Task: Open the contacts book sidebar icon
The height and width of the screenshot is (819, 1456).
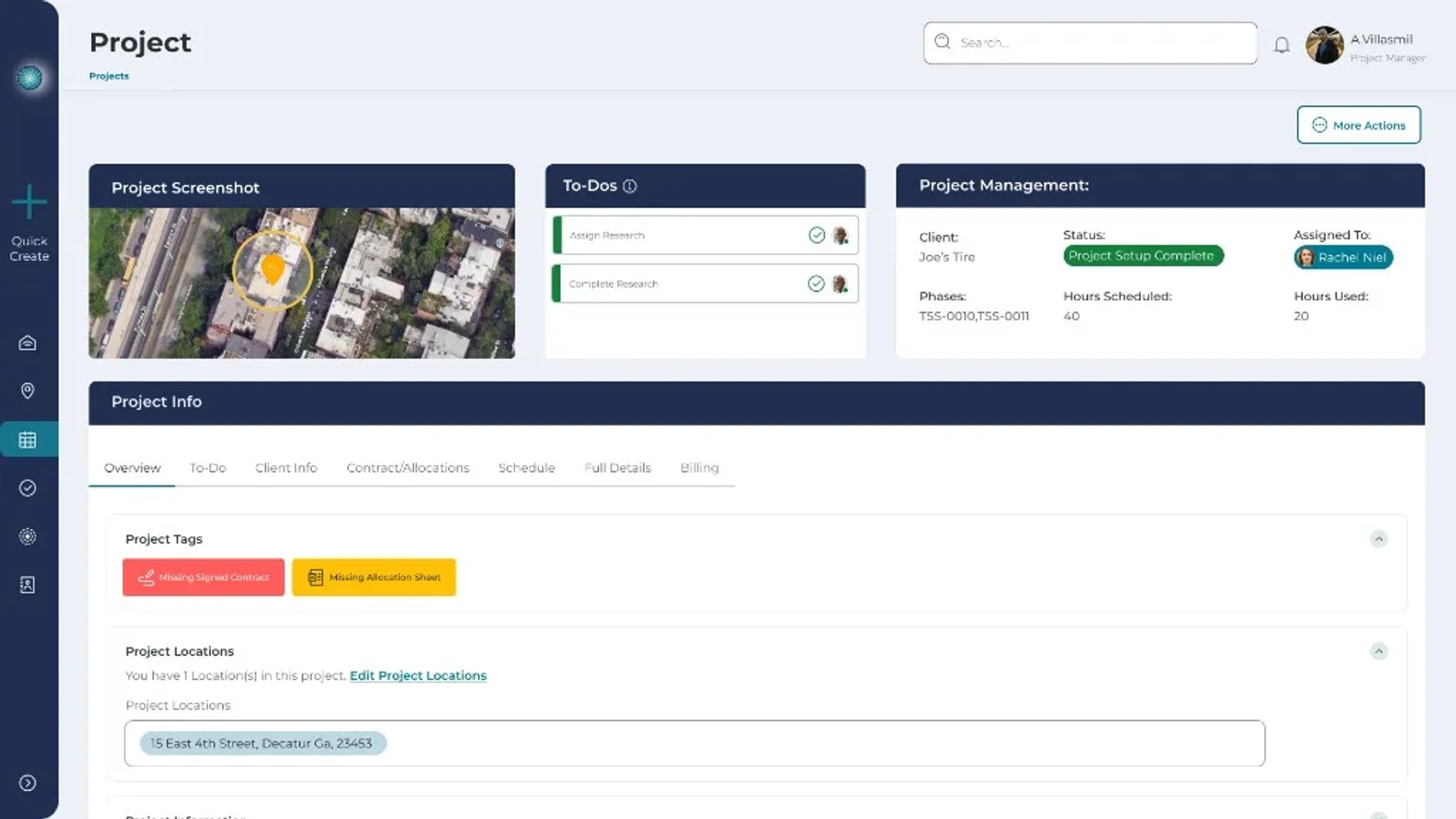Action: (x=28, y=584)
